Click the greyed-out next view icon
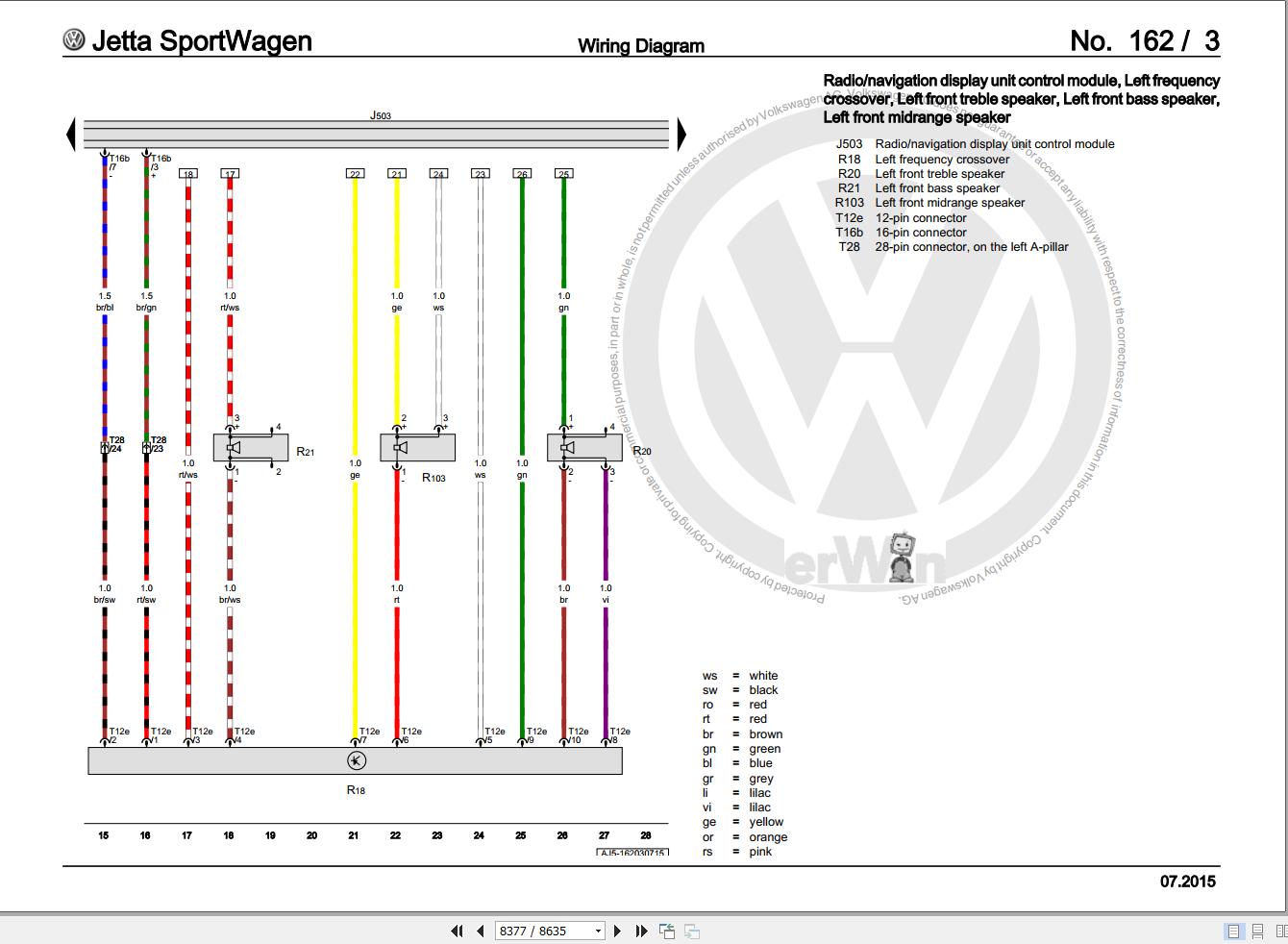The width and height of the screenshot is (1288, 944). 691,931
